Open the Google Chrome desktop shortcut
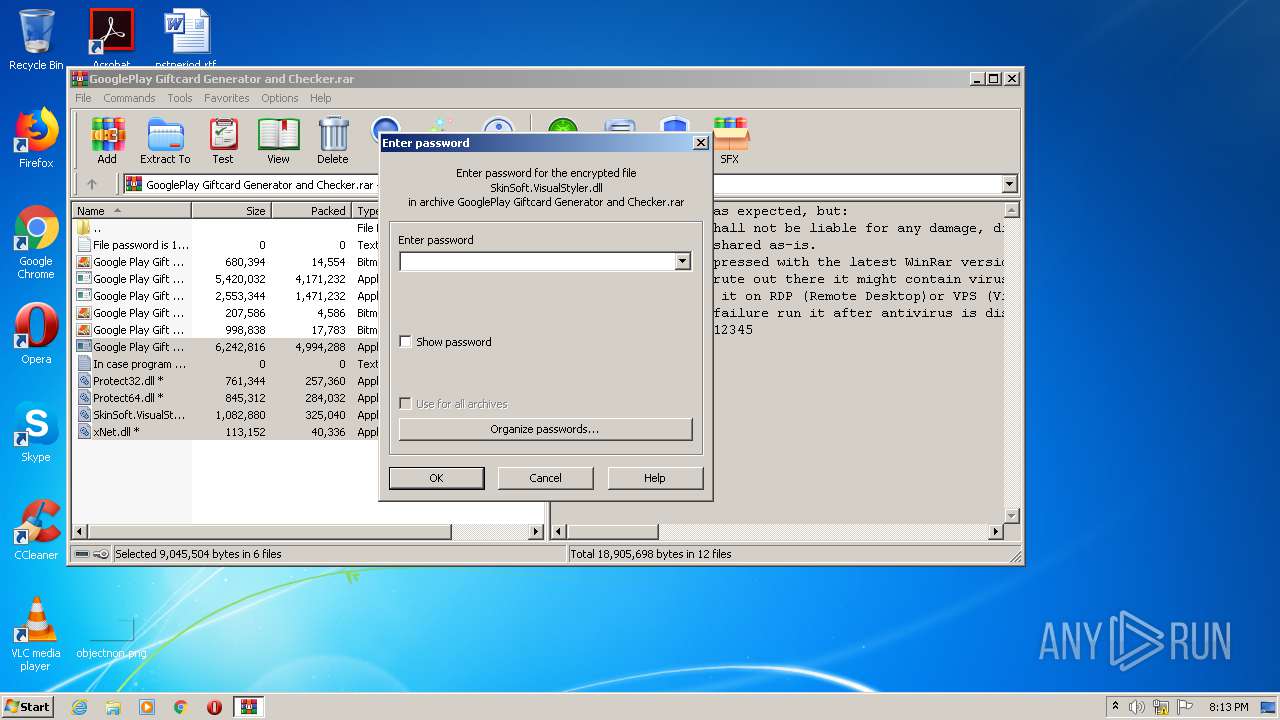 coord(36,243)
